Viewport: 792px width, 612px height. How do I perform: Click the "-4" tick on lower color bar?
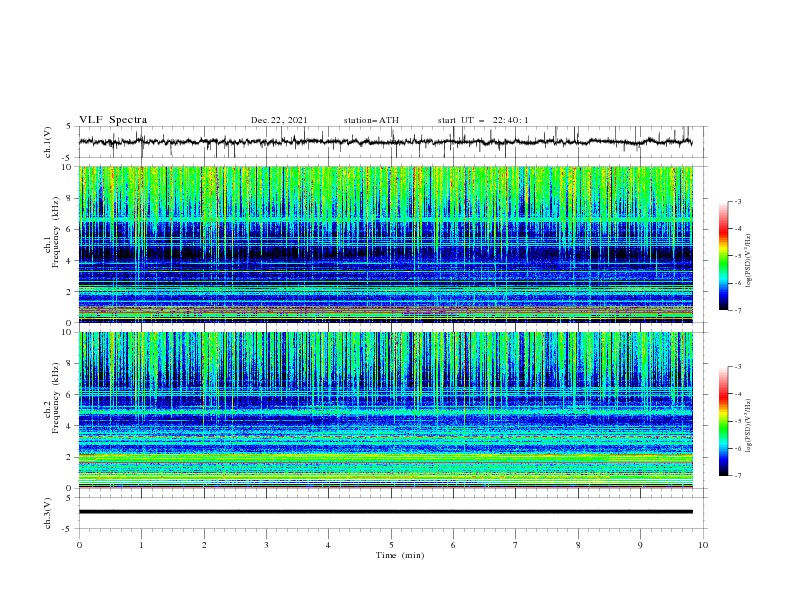click(x=737, y=394)
